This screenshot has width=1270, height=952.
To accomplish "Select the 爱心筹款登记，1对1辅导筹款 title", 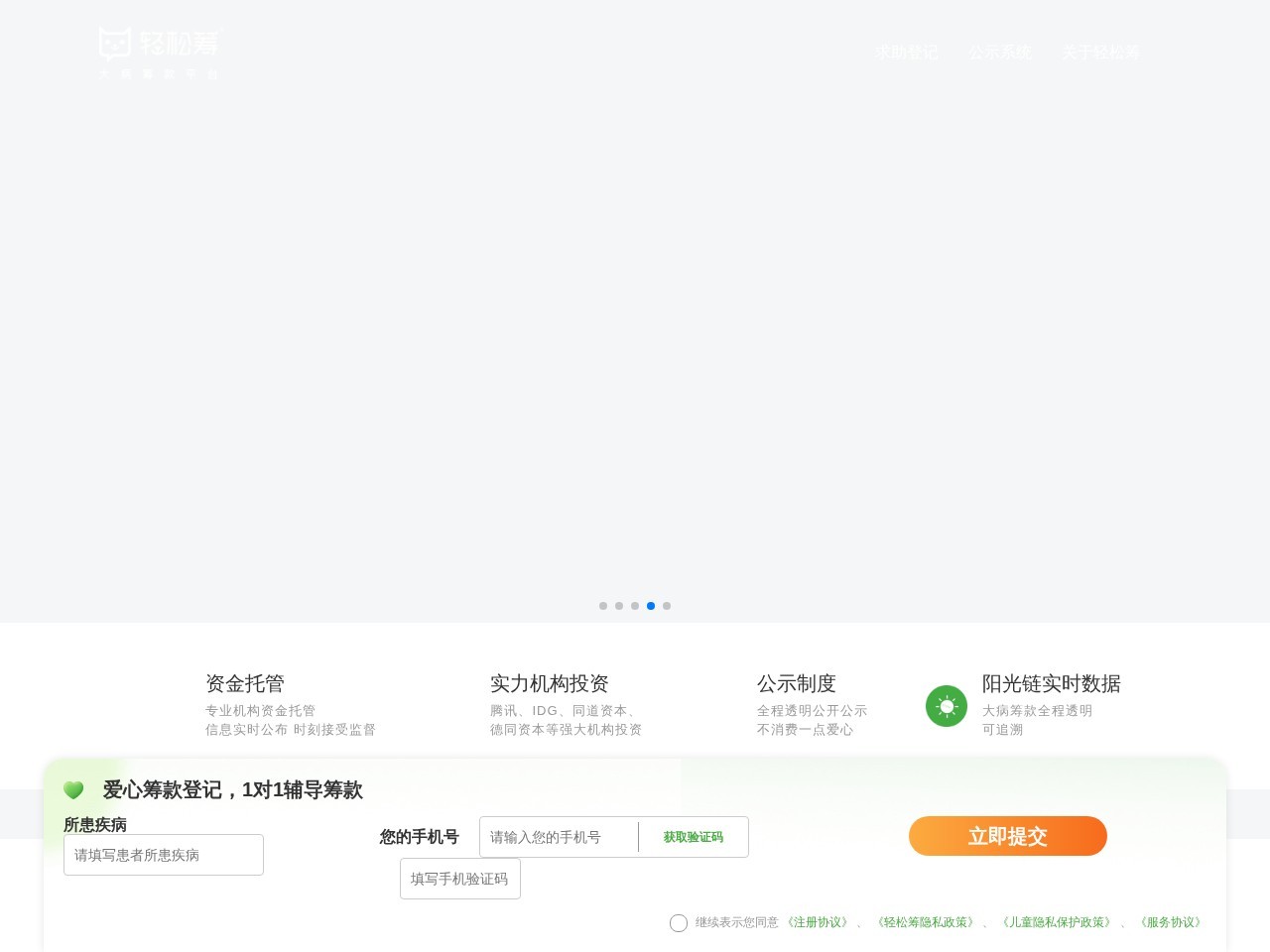I will [x=233, y=790].
